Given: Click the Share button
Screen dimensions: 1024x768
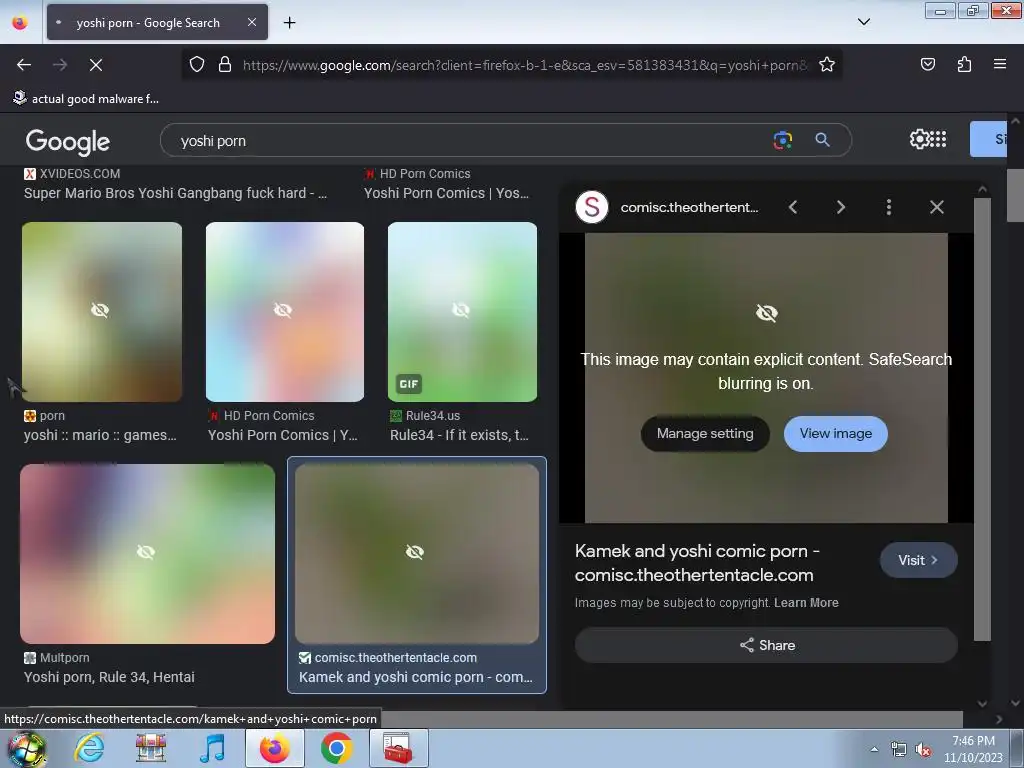Looking at the screenshot, I should (766, 645).
